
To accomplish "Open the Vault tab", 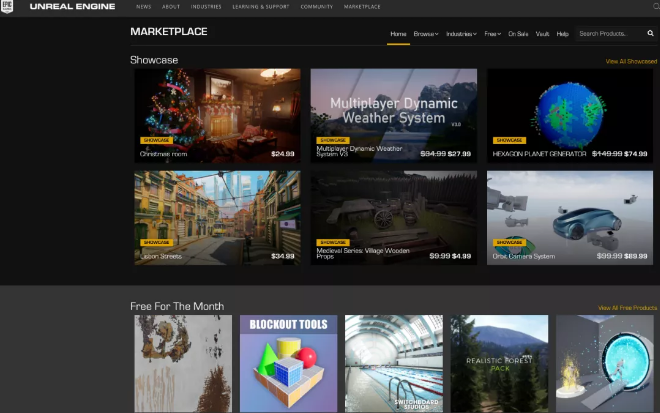I will point(542,34).
